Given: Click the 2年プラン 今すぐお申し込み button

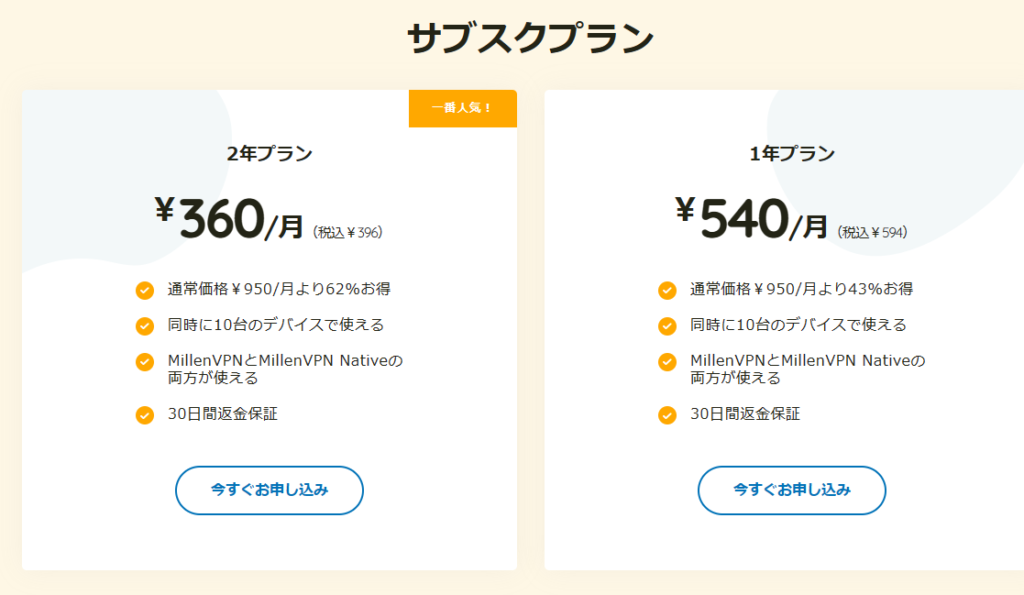Looking at the screenshot, I should (269, 490).
